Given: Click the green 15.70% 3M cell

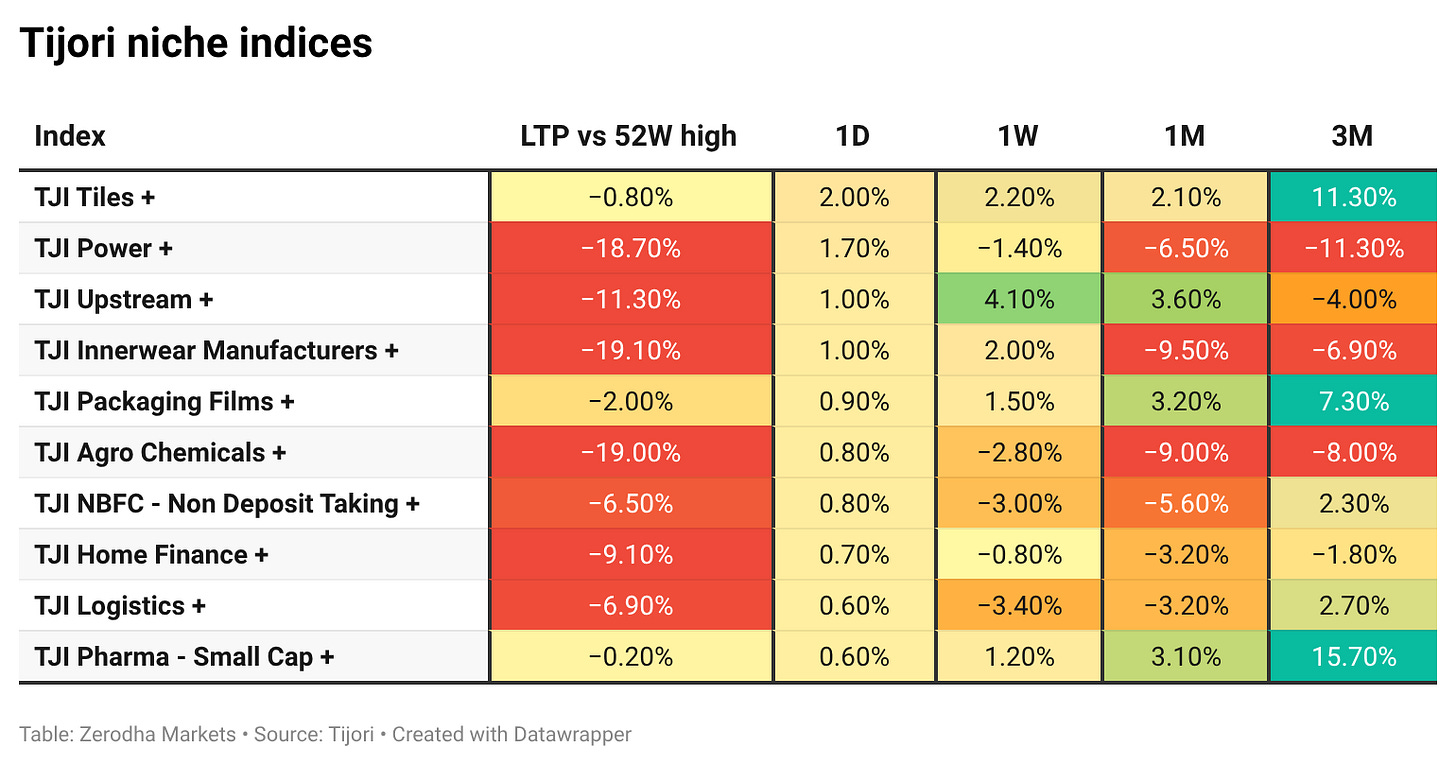Looking at the screenshot, I should tap(1353, 656).
